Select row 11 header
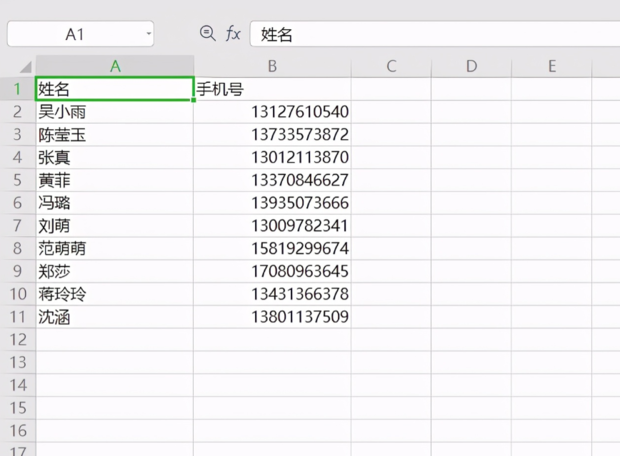This screenshot has width=620, height=456. coord(18,317)
